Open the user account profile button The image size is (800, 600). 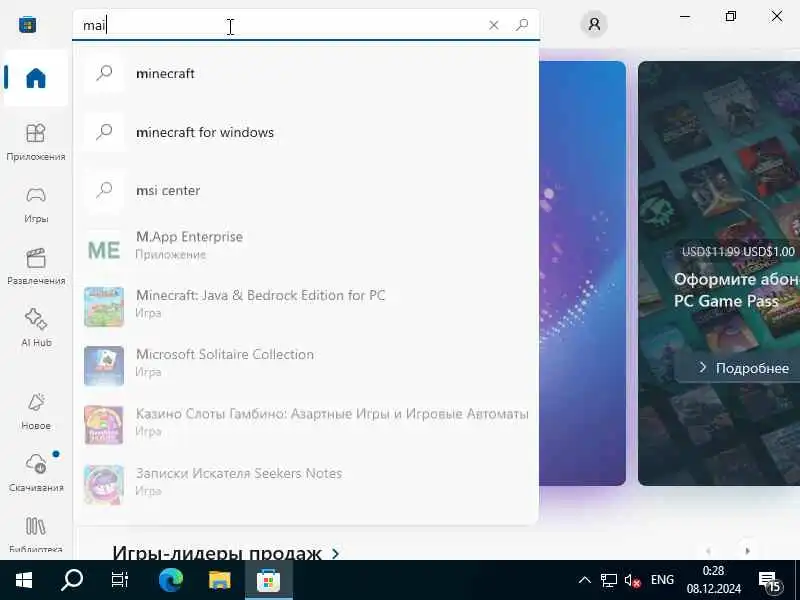[594, 24]
